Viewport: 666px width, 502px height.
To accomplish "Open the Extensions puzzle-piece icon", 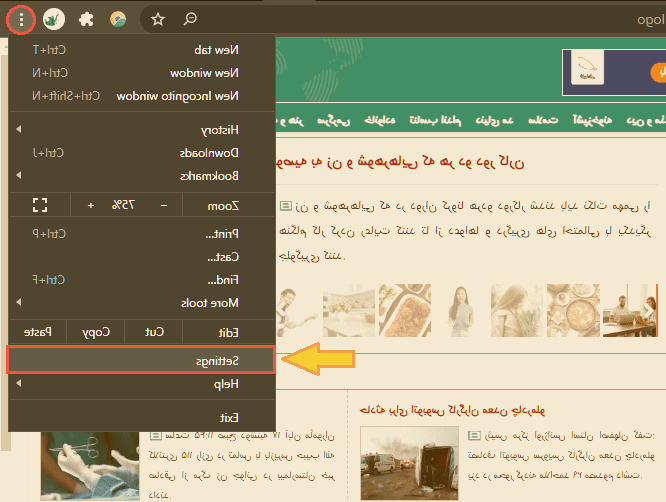I will coord(87,18).
